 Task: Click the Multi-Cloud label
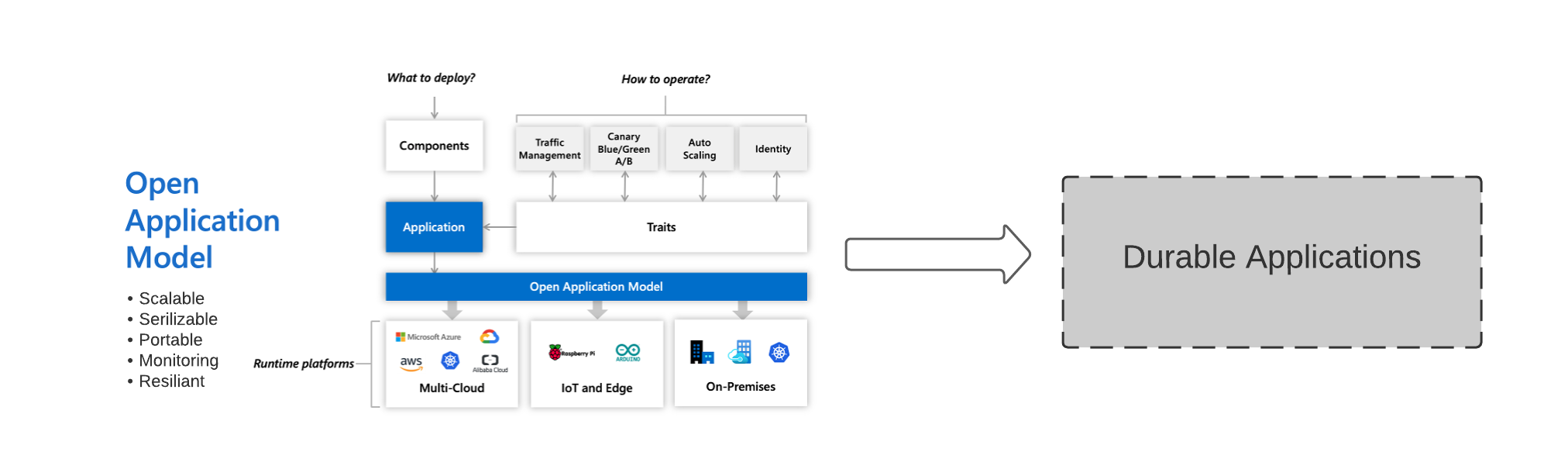(x=452, y=388)
